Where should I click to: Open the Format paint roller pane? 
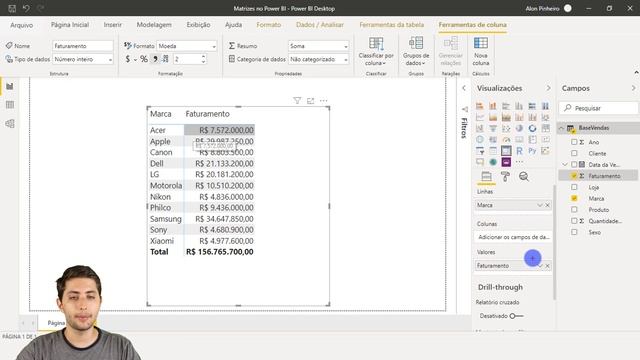tap(505, 176)
